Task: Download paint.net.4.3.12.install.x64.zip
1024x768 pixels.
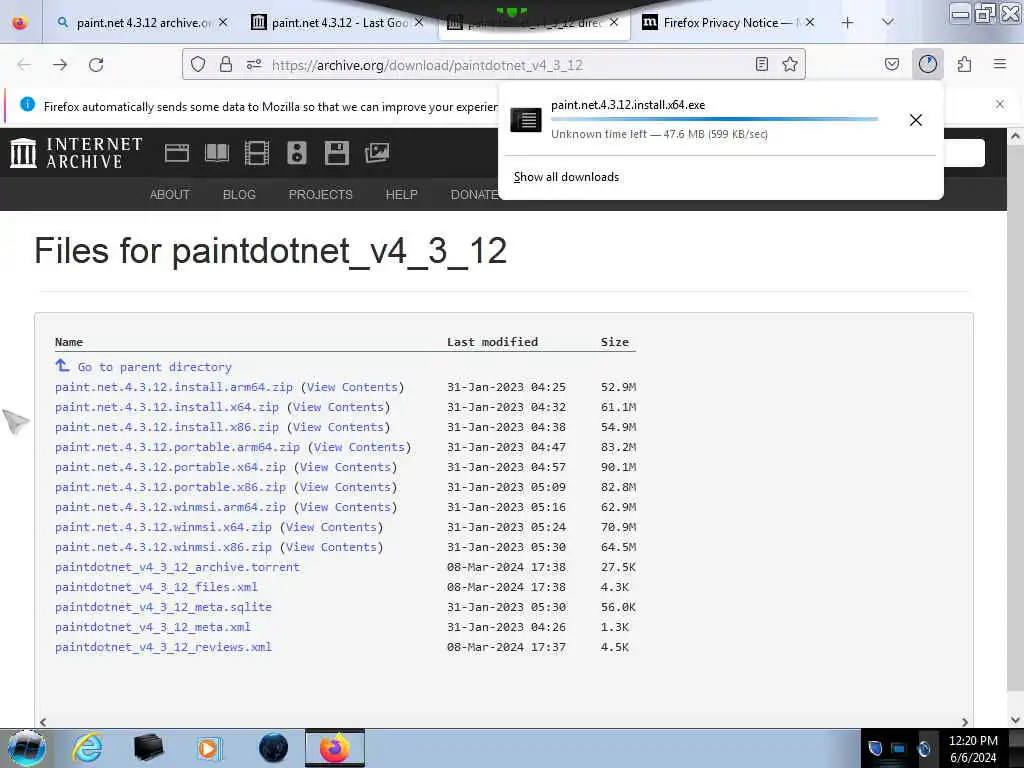Action: coord(167,407)
